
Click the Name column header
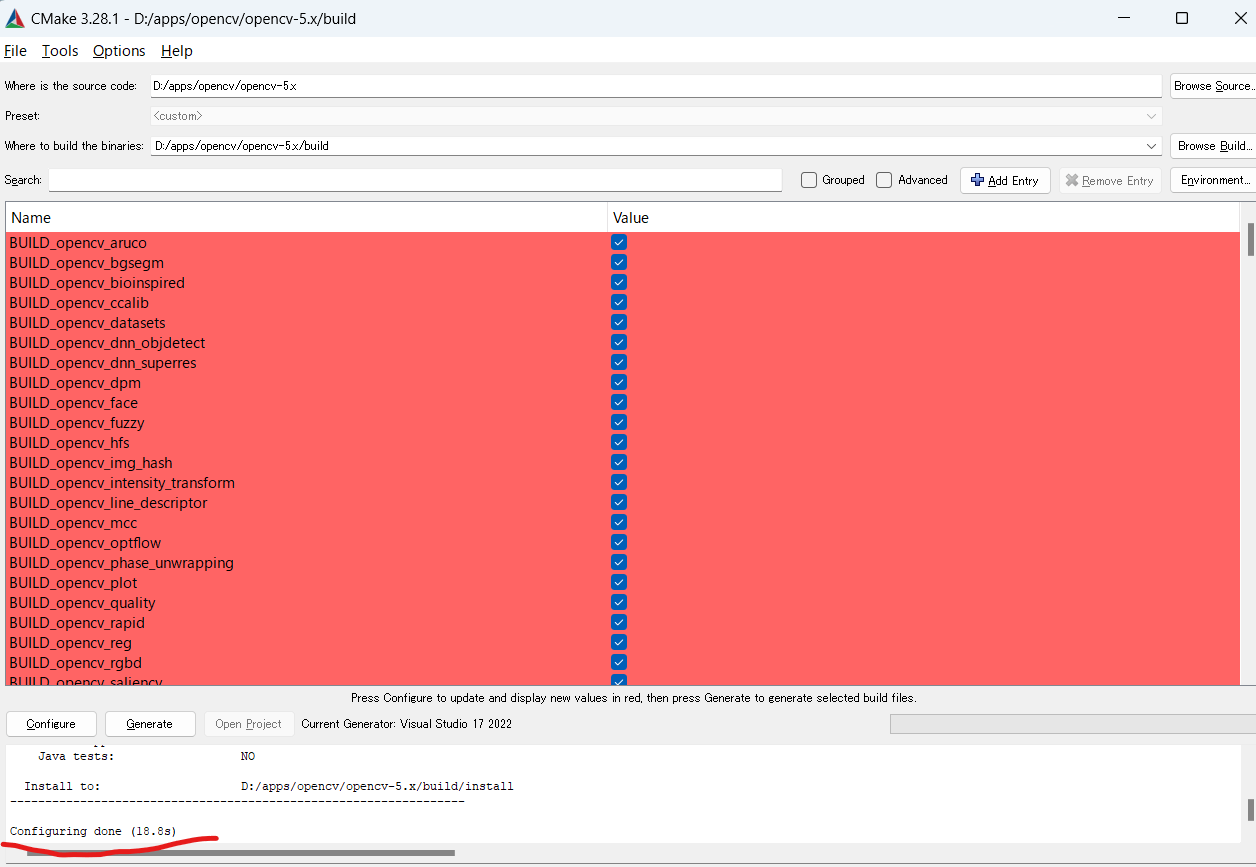tap(306, 217)
